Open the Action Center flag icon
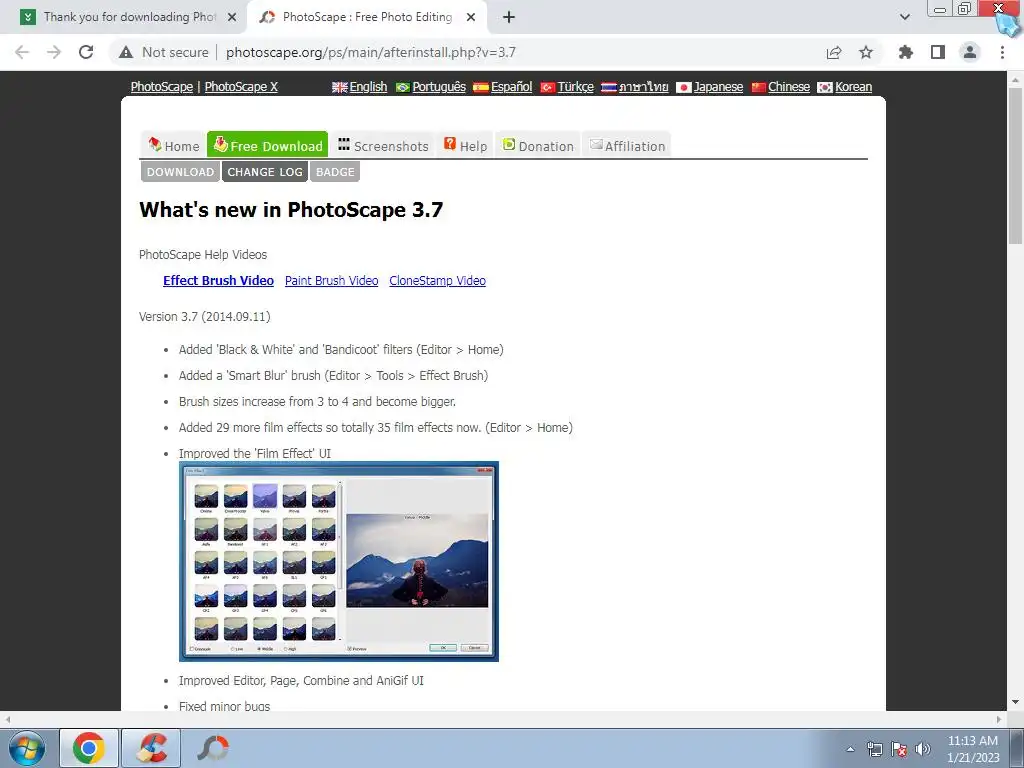The height and width of the screenshot is (768, 1024). click(x=899, y=750)
